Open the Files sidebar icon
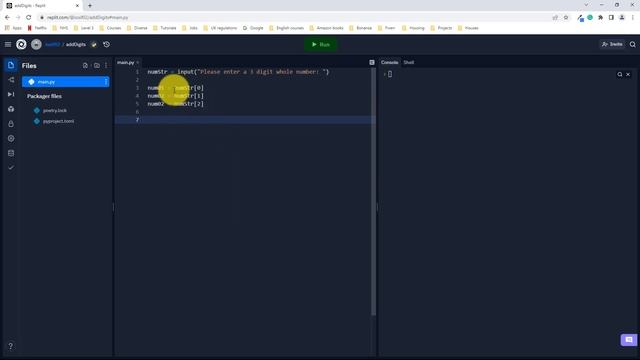Viewport: 640px width, 360px height. (11, 65)
